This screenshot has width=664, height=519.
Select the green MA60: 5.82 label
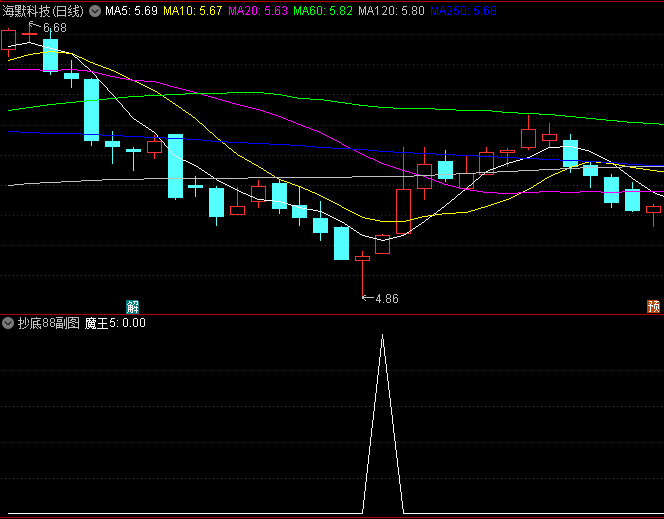point(323,11)
